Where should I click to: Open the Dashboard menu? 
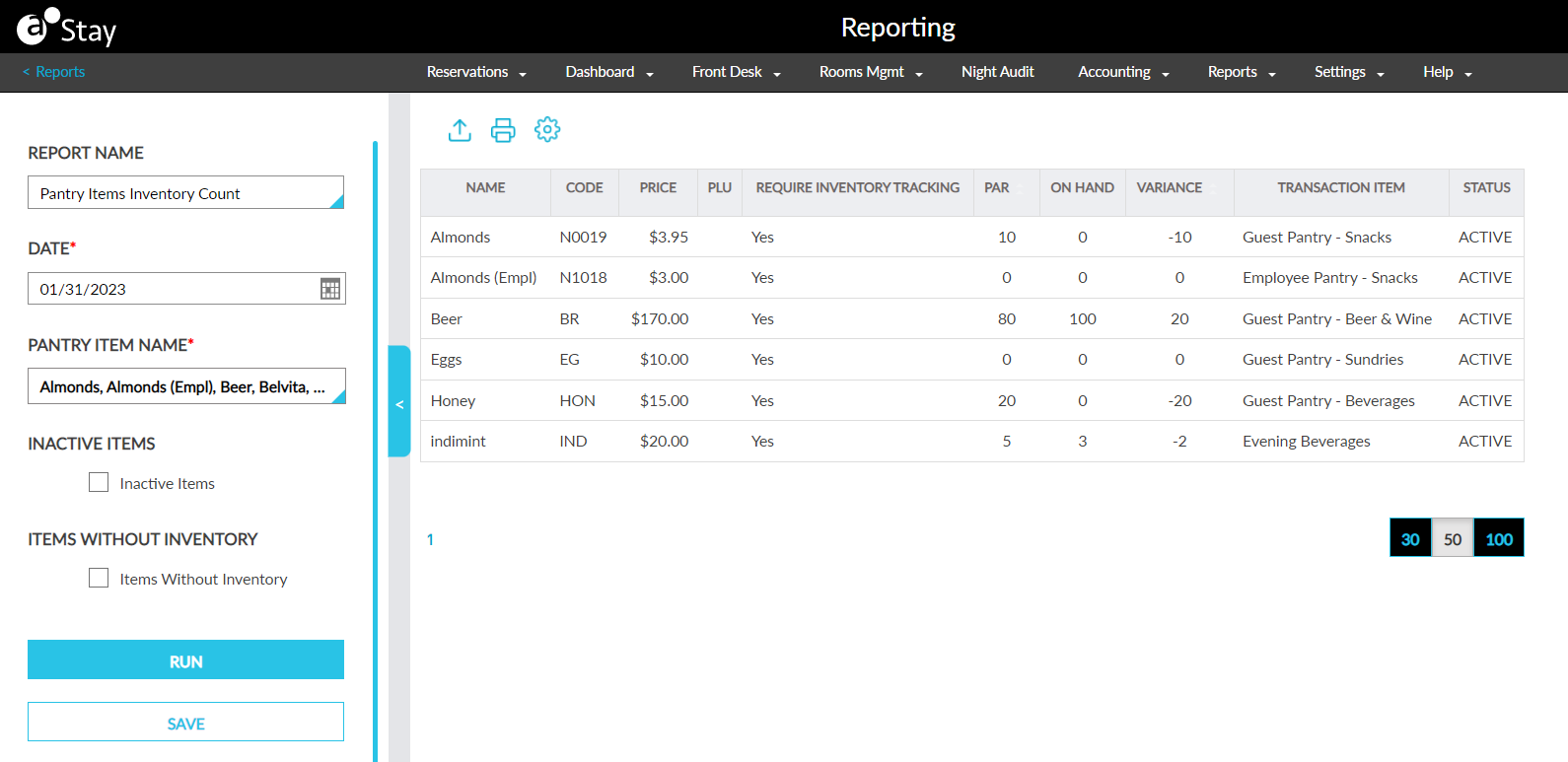coord(609,72)
